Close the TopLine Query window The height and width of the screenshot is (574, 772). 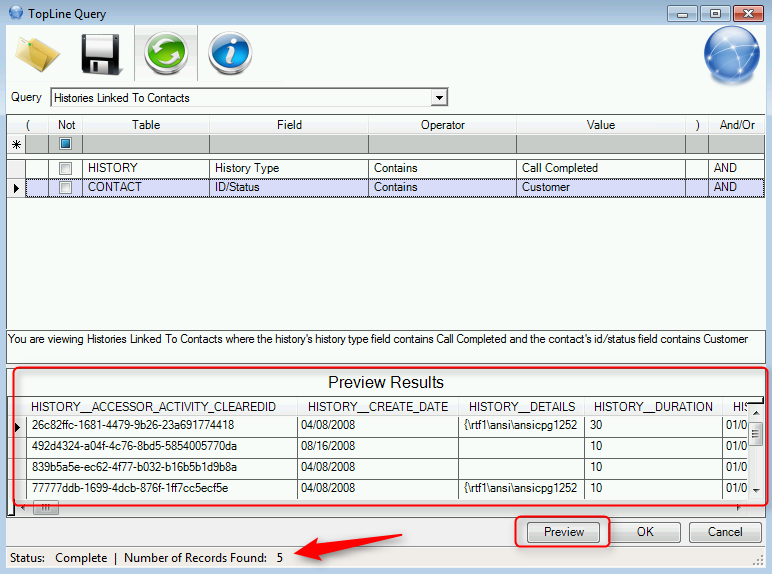[748, 13]
